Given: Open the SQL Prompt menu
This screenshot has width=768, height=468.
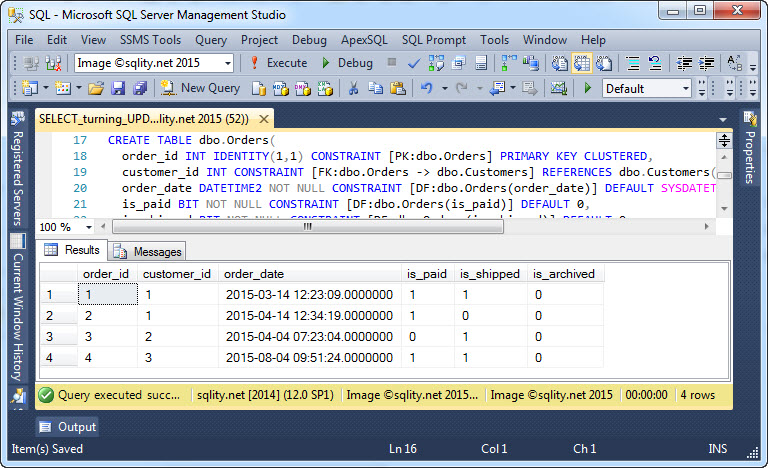Looking at the screenshot, I should (435, 40).
